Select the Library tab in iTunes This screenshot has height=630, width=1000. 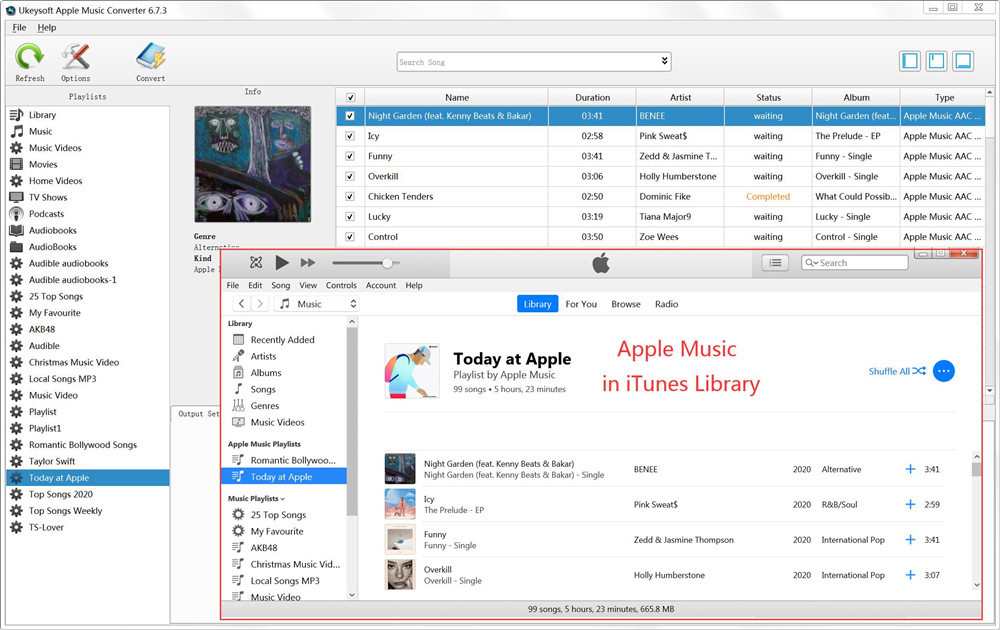[538, 304]
